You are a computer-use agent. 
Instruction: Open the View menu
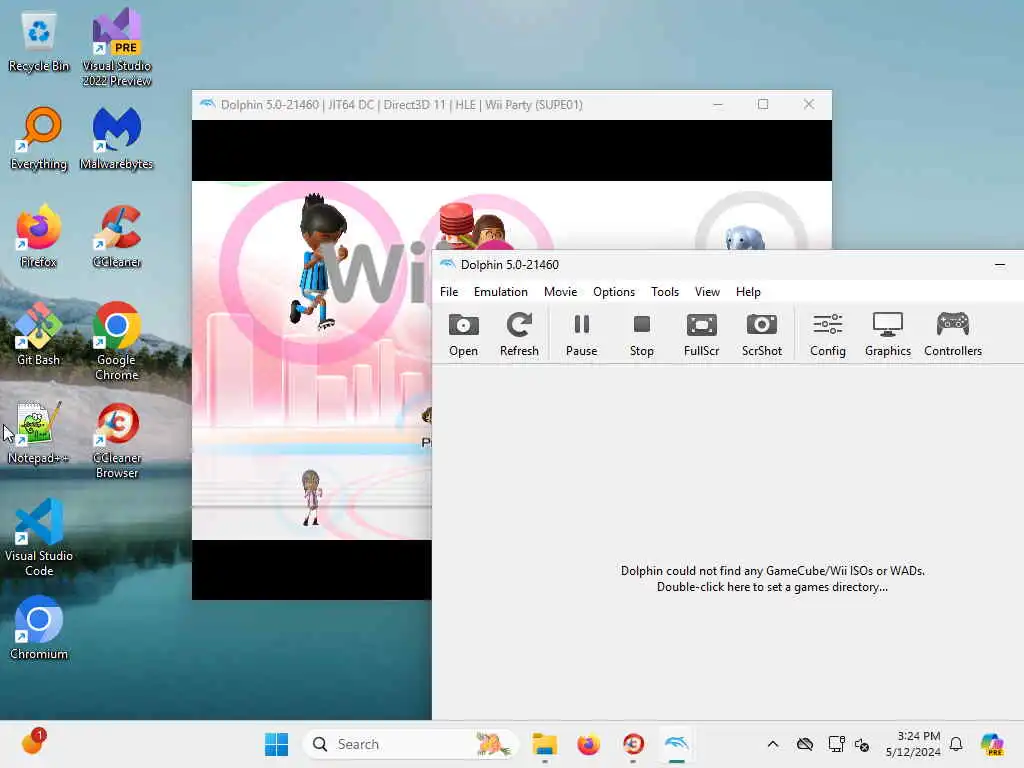(x=707, y=292)
